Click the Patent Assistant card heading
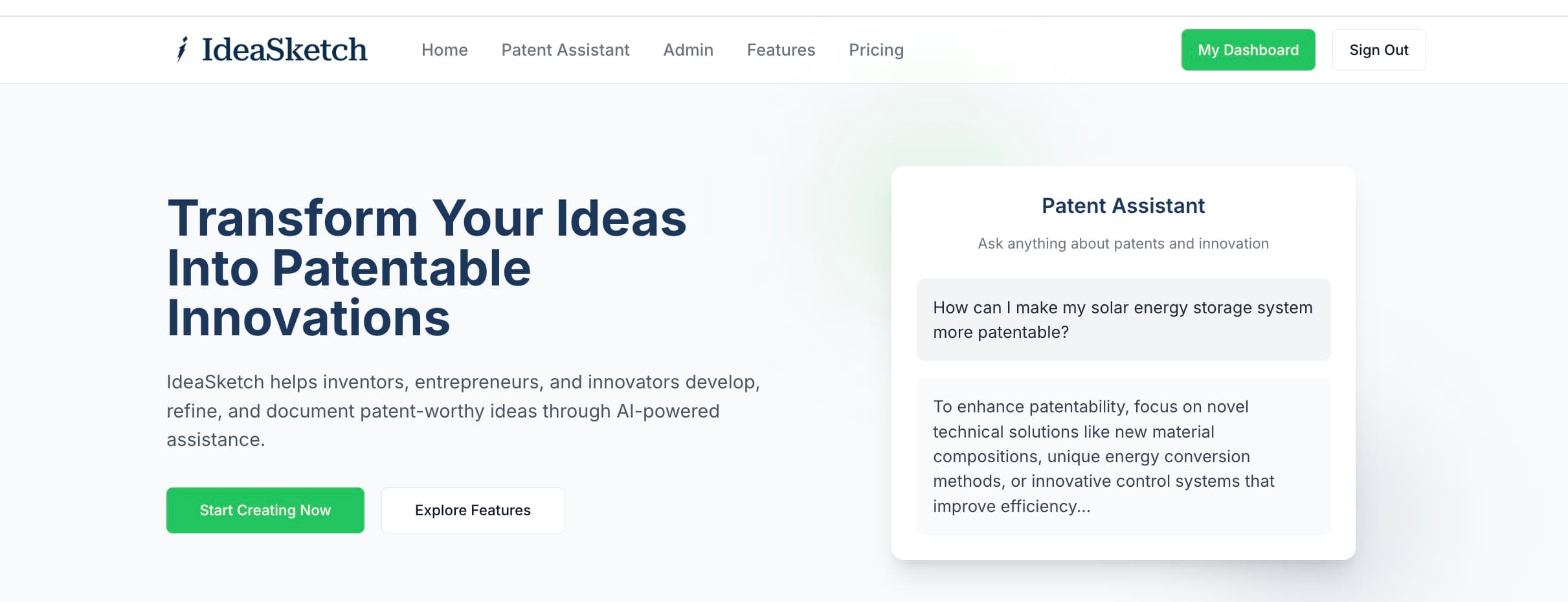Image resolution: width=1568 pixels, height=602 pixels. pyautogui.click(x=1123, y=206)
